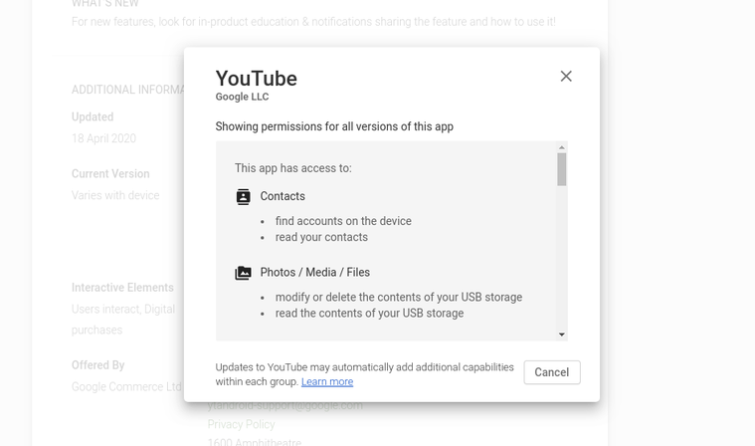The image size is (755, 446).
Task: Click 'Current Version' label in background page
Action: pos(110,174)
